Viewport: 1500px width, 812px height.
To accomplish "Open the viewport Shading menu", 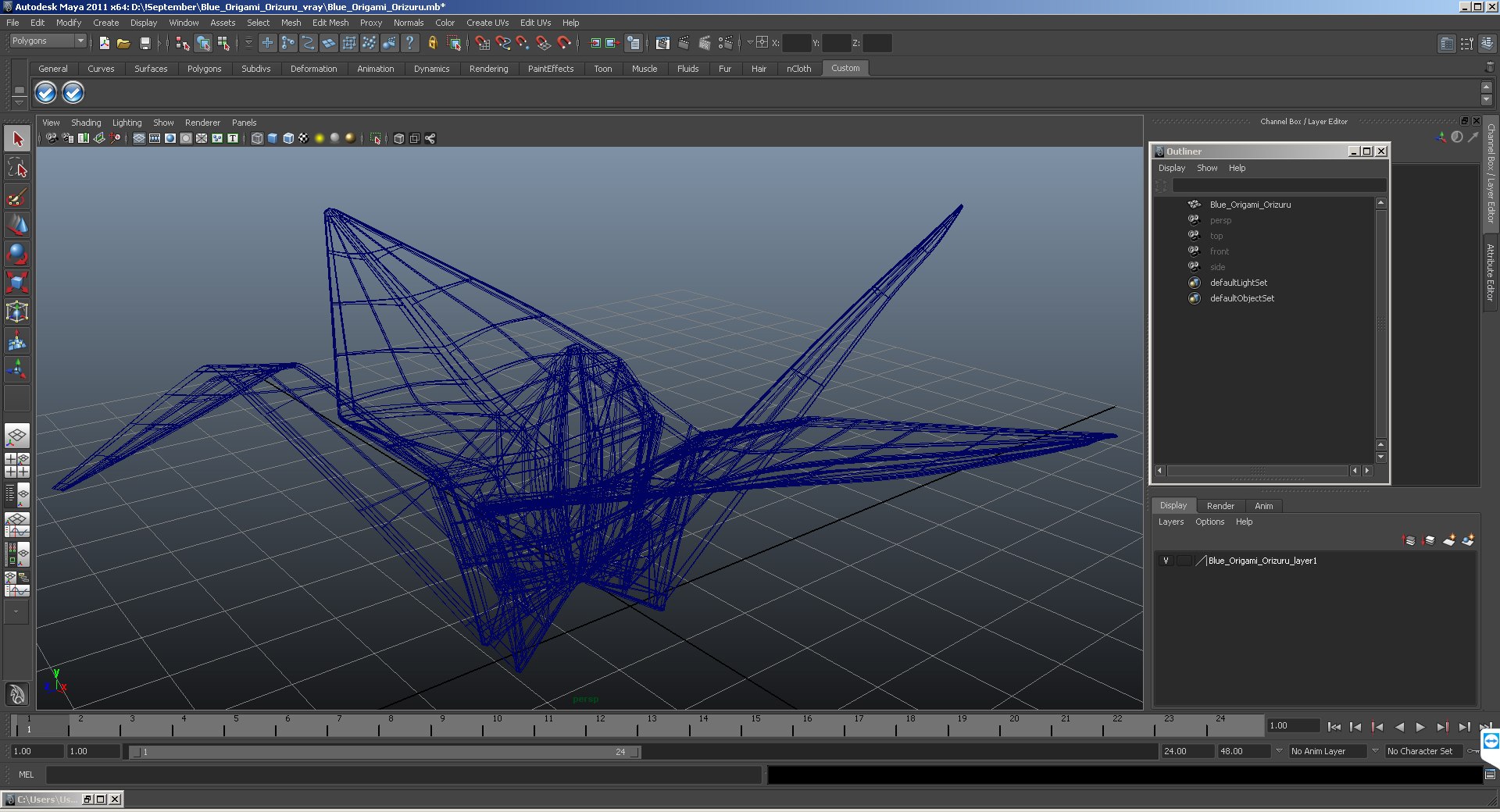I will [x=86, y=123].
